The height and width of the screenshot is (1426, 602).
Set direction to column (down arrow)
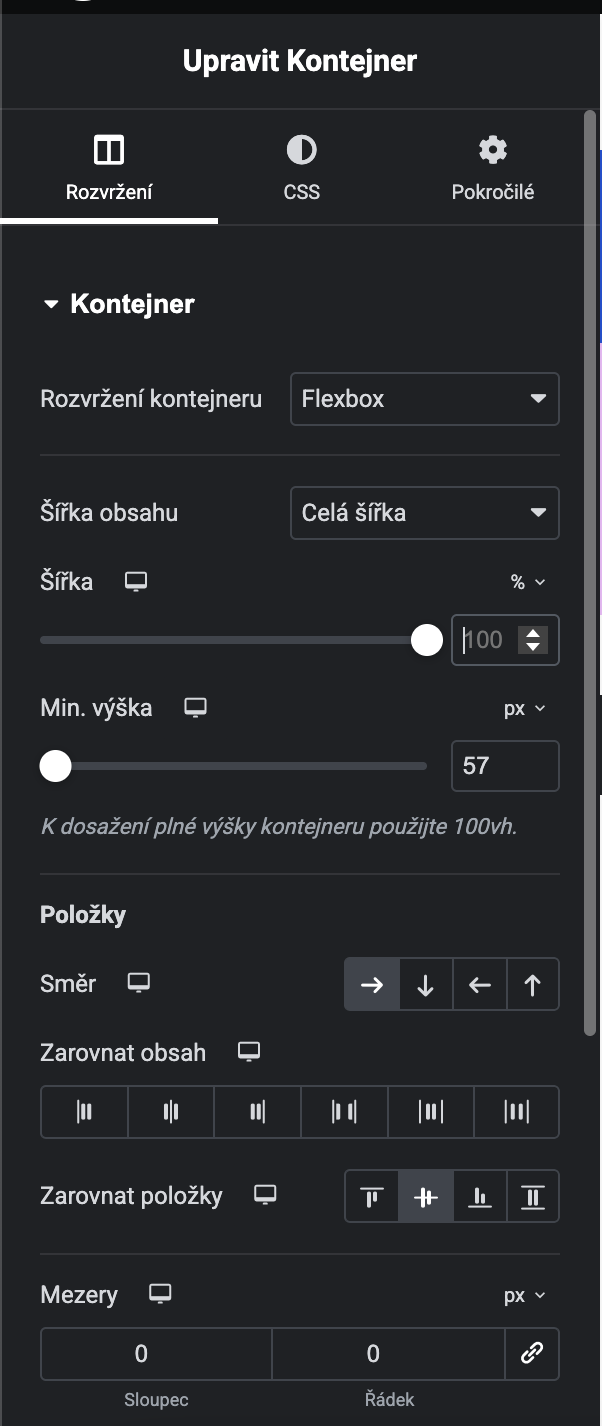426,985
